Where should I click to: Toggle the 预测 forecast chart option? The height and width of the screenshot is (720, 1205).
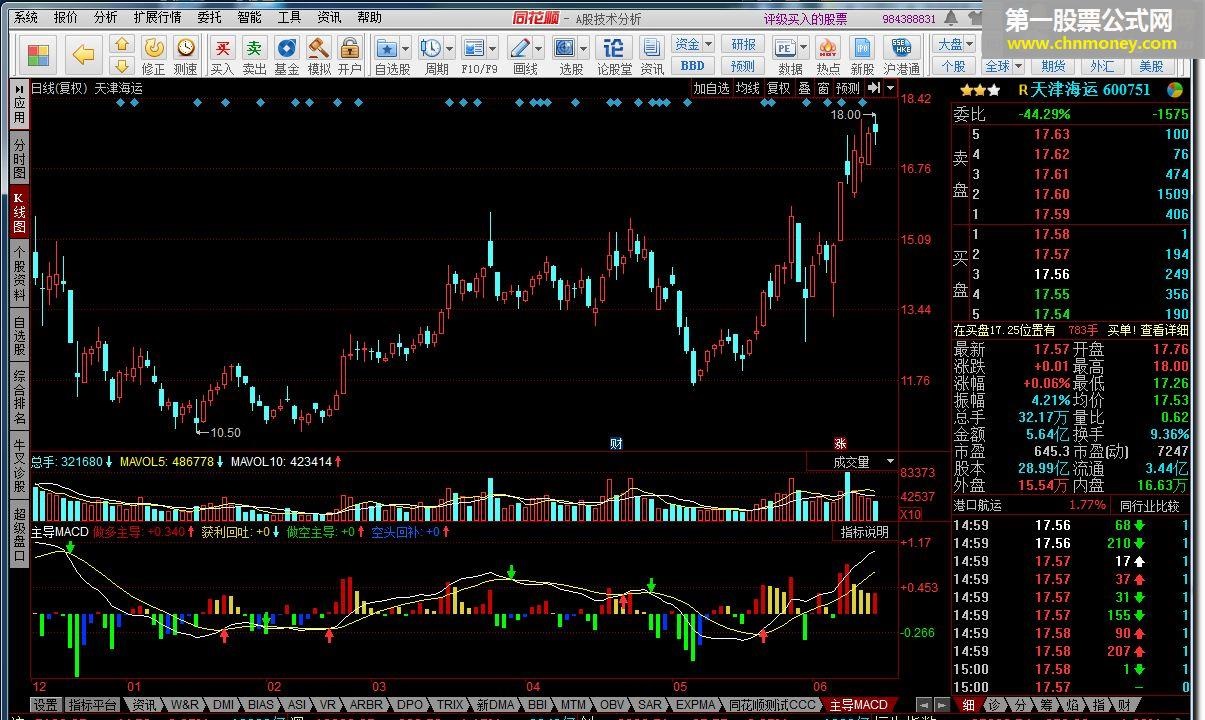click(848, 88)
